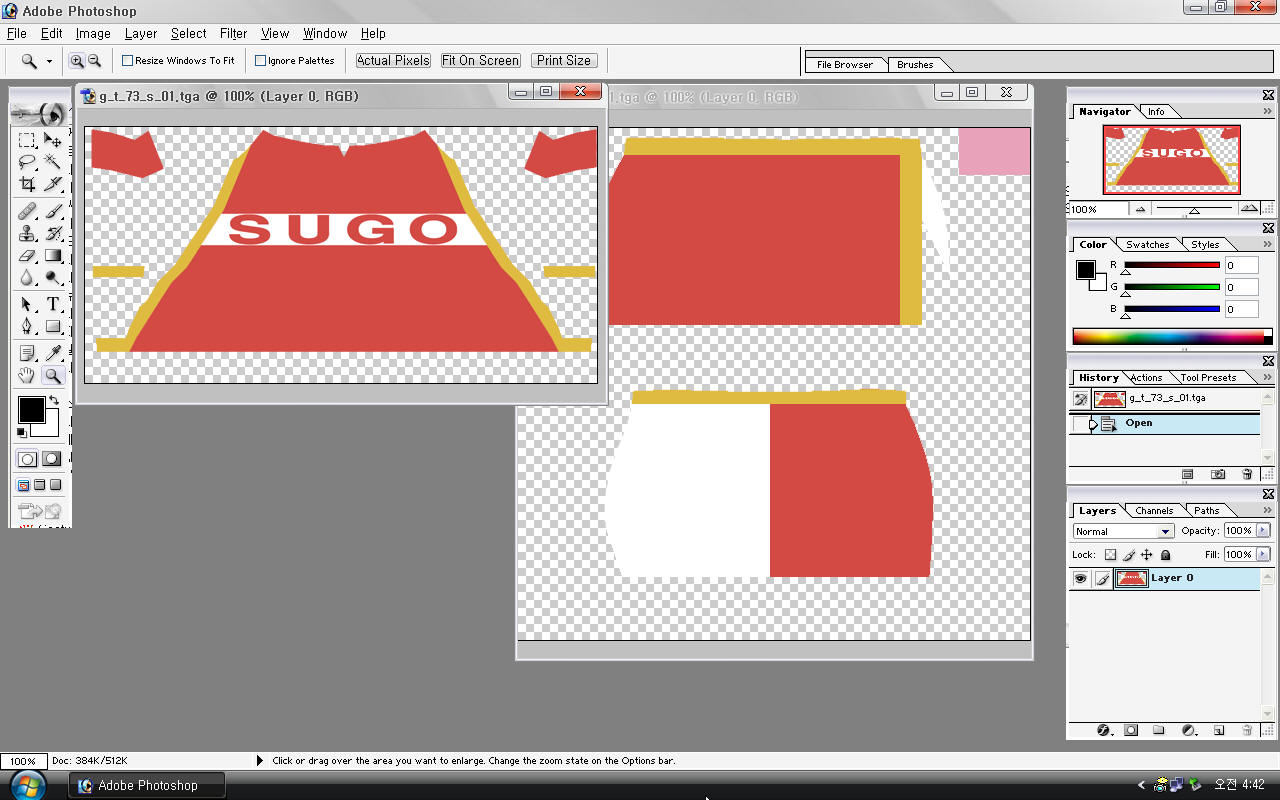
Task: Select the Hand tool
Action: click(28, 376)
